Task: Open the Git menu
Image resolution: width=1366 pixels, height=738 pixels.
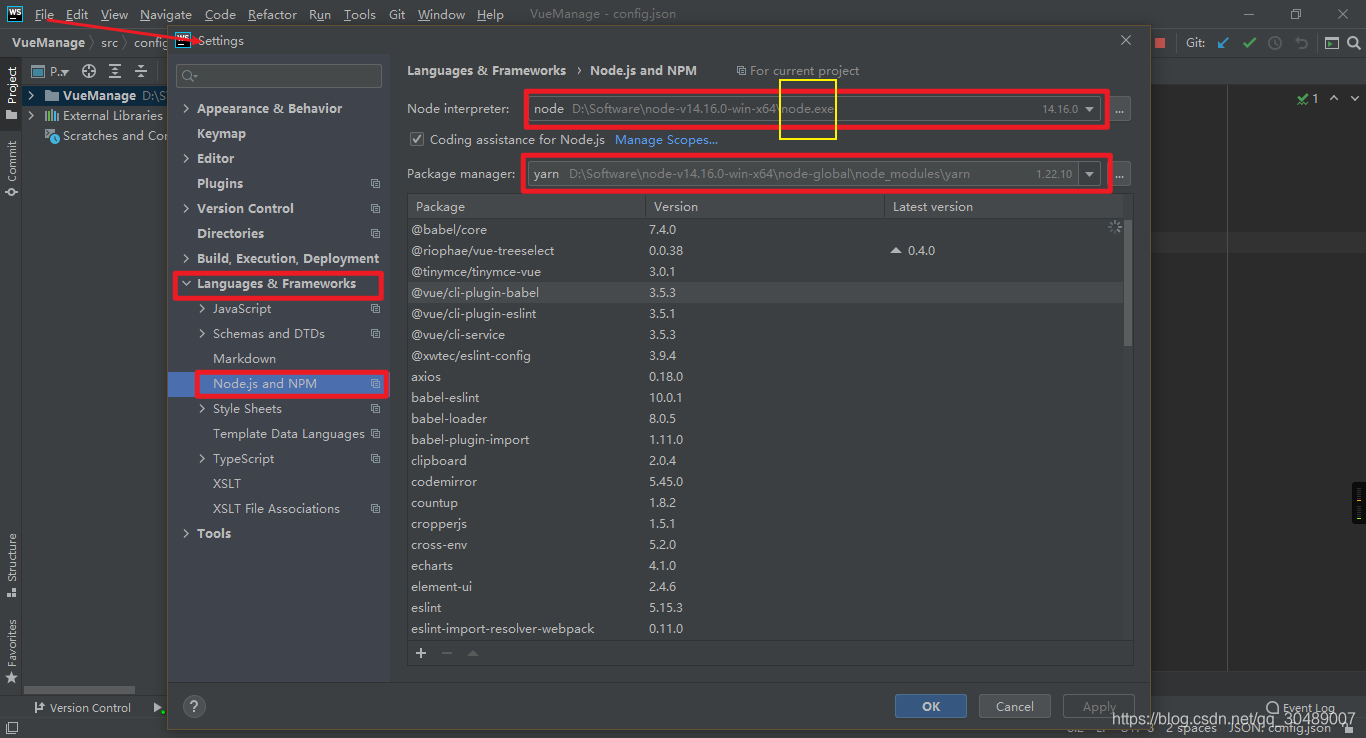Action: pyautogui.click(x=397, y=14)
